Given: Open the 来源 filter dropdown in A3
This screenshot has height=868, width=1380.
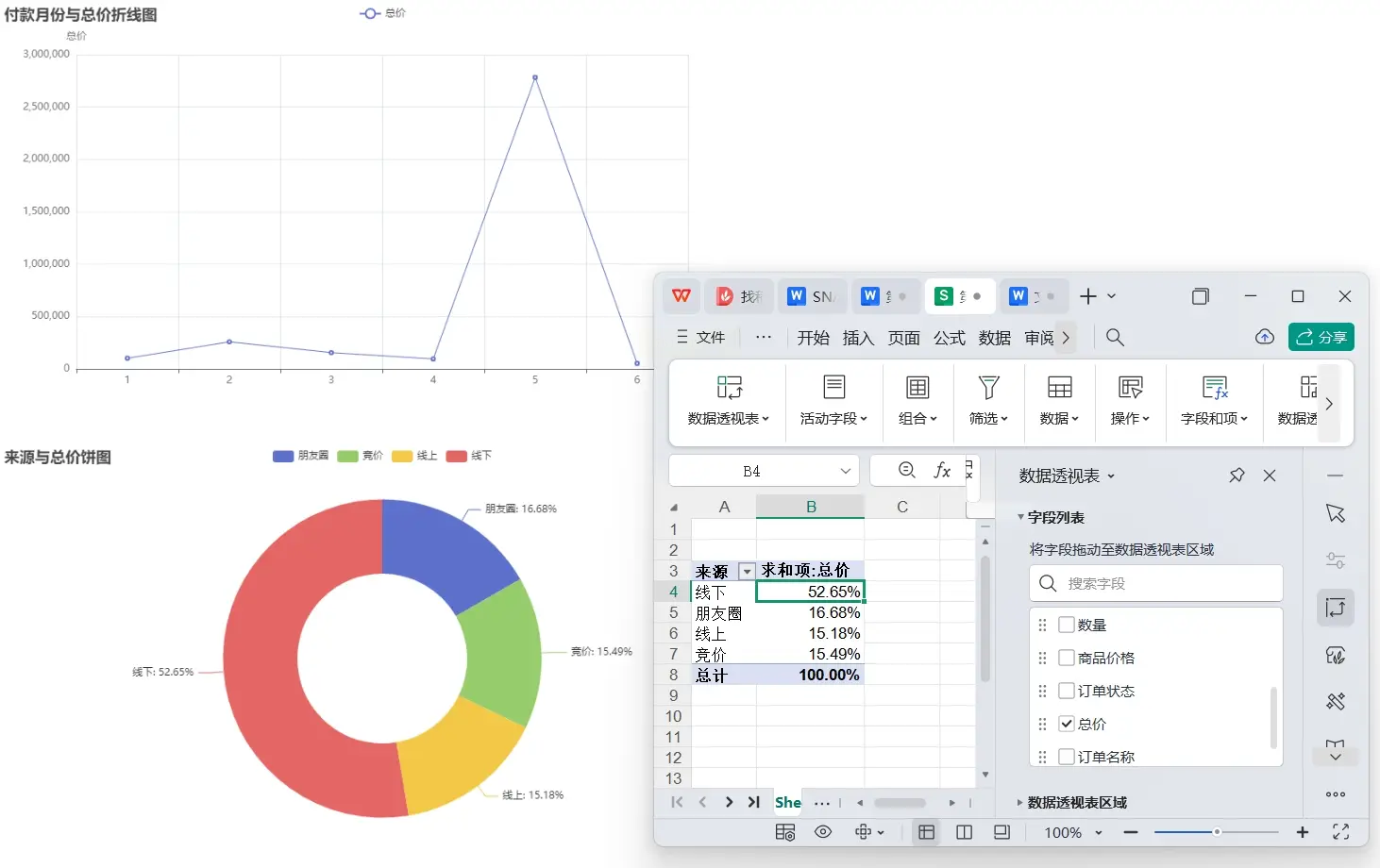Looking at the screenshot, I should coord(747,571).
